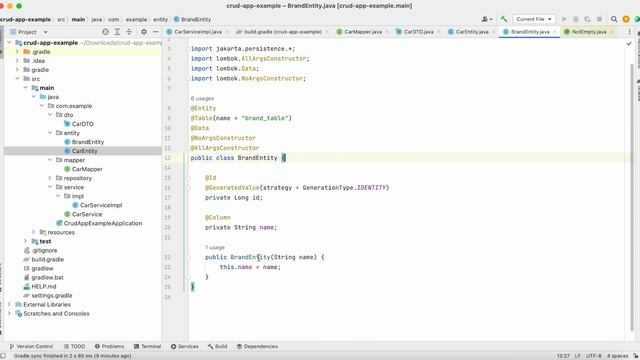Open the user account icon dropdown
Screen dimensions: 640x360
tap(487, 19)
